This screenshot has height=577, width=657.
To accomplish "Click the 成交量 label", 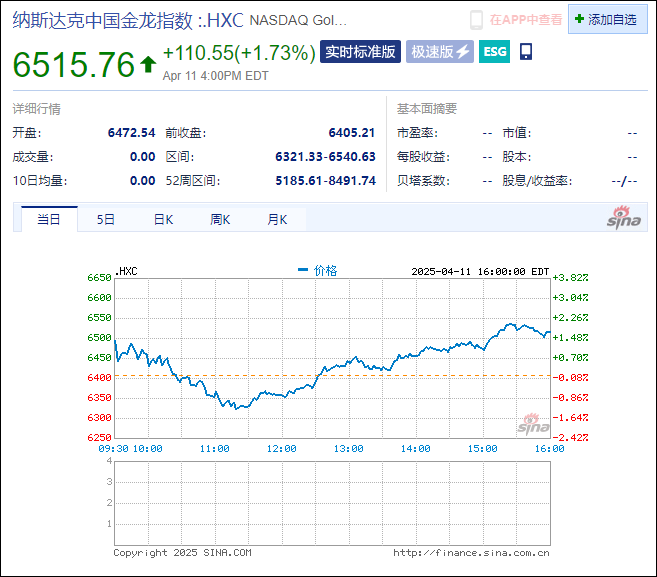I will (33, 157).
